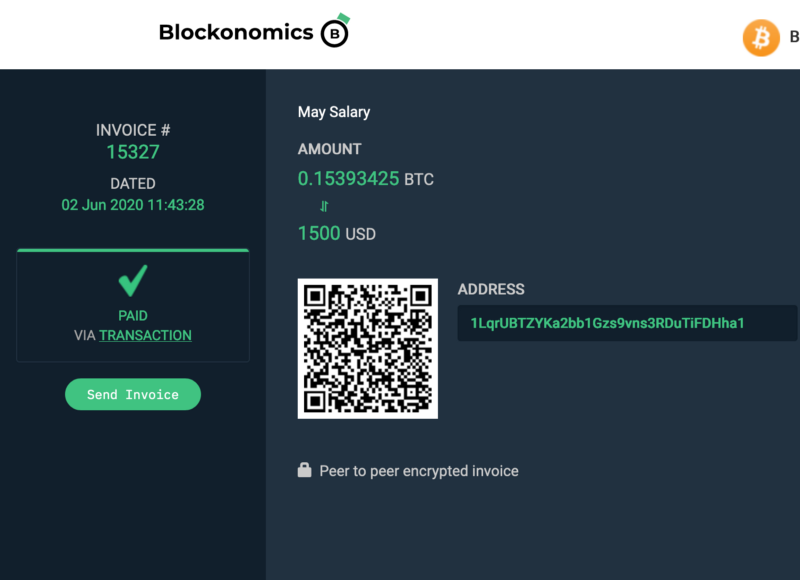Screen dimensions: 800x580
Task: Open the TRANSACTION link
Action: 145,335
